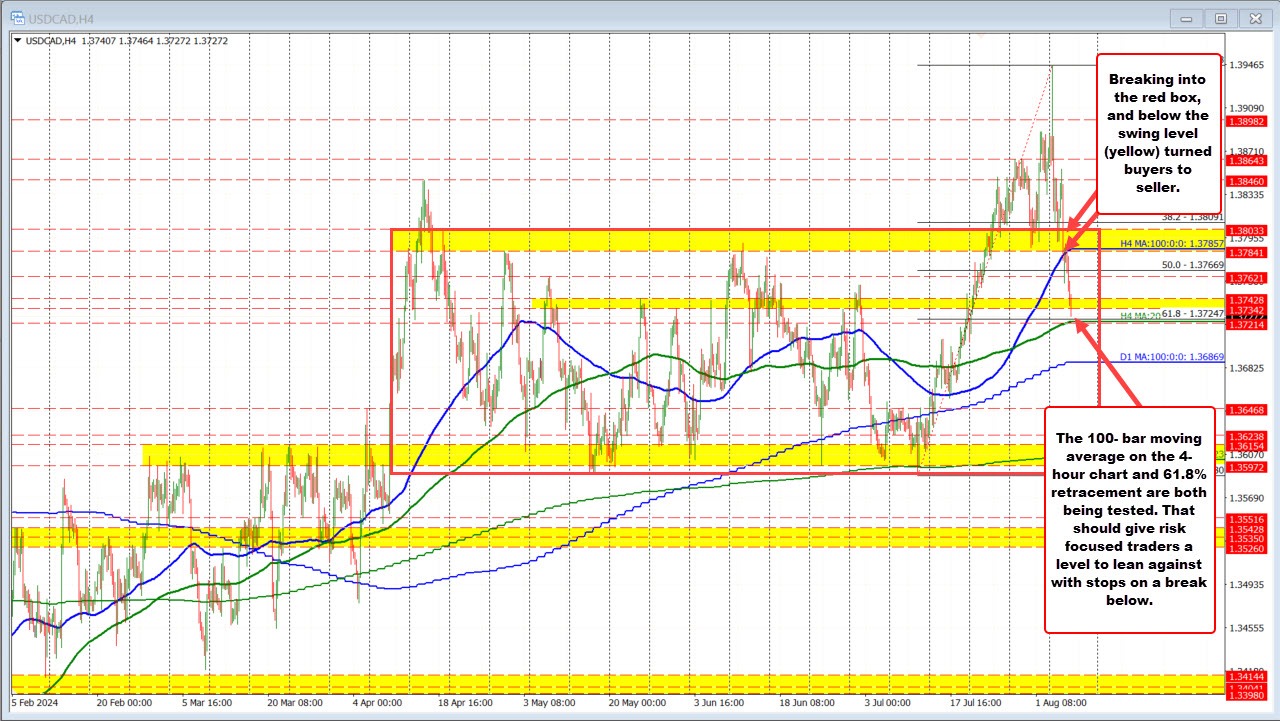Click the 18 Apr 16:00 time axis label
The height and width of the screenshot is (721, 1280).
coord(464,703)
